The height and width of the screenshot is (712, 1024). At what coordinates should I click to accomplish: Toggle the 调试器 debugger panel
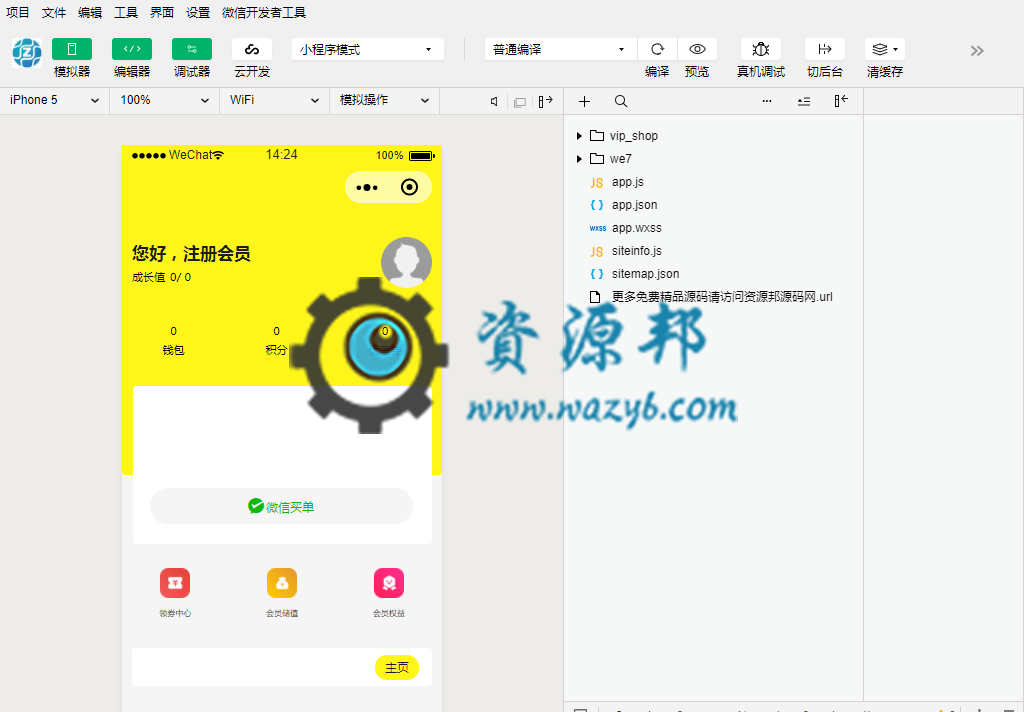point(192,50)
